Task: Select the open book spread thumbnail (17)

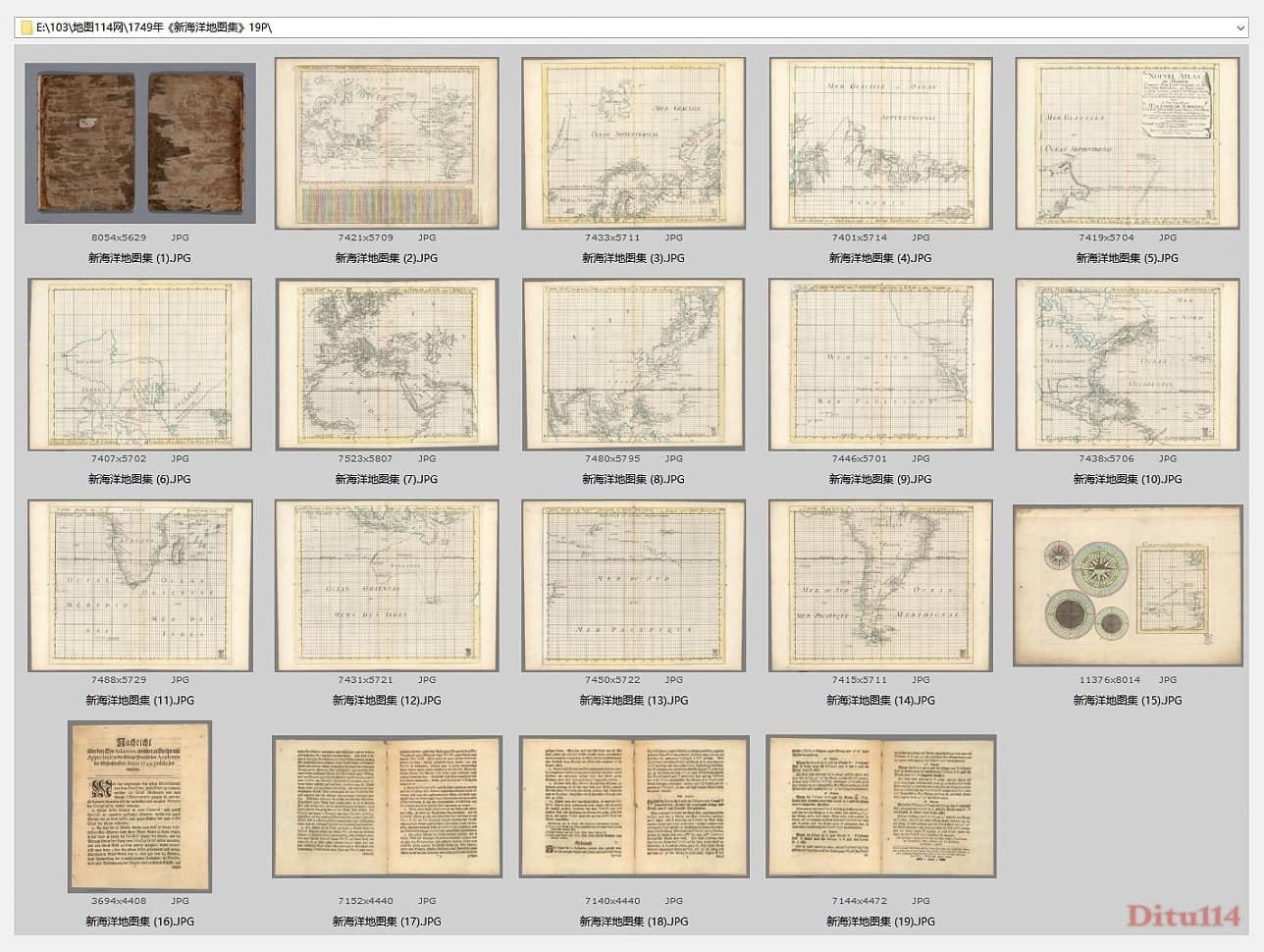Action: [387, 807]
